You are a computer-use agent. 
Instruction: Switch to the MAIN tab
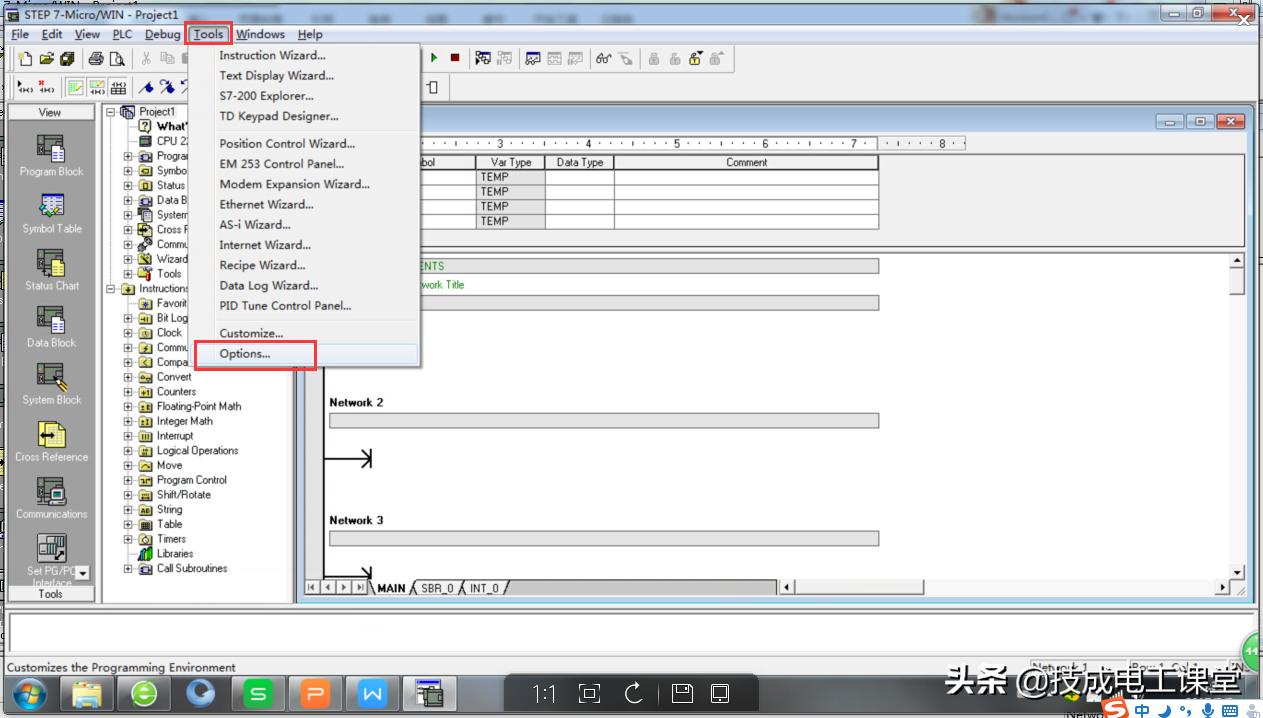[391, 588]
